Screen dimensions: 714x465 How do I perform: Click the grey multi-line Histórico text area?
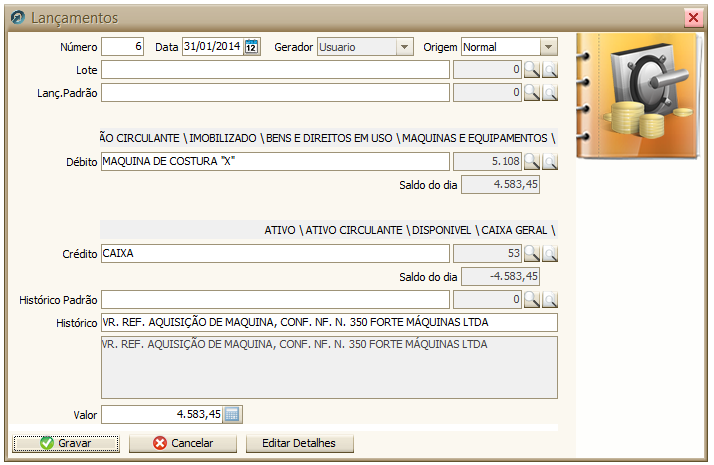(329, 368)
